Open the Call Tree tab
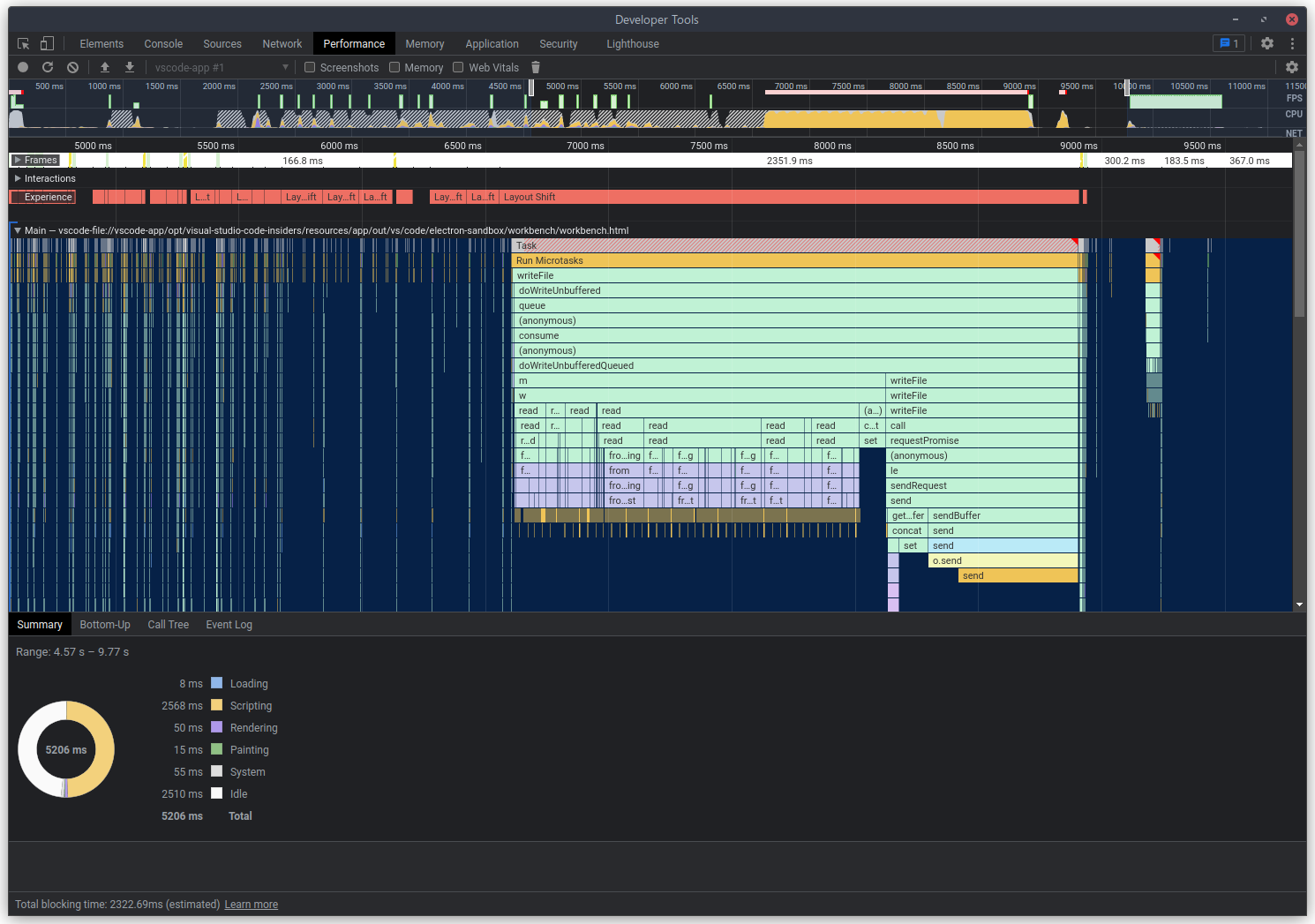The width and height of the screenshot is (1315, 924). pos(169,624)
